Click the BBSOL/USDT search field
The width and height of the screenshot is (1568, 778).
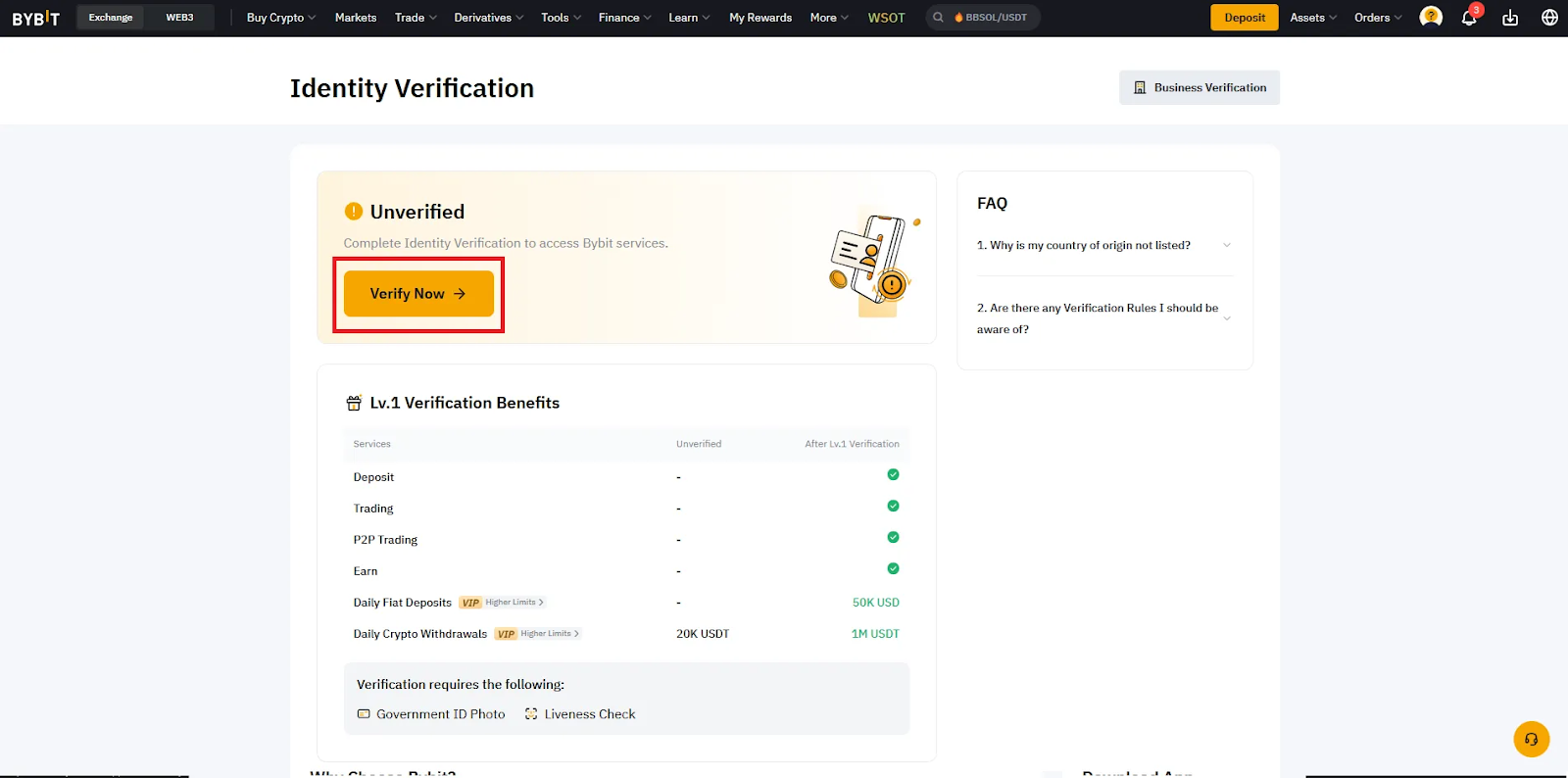tap(983, 18)
